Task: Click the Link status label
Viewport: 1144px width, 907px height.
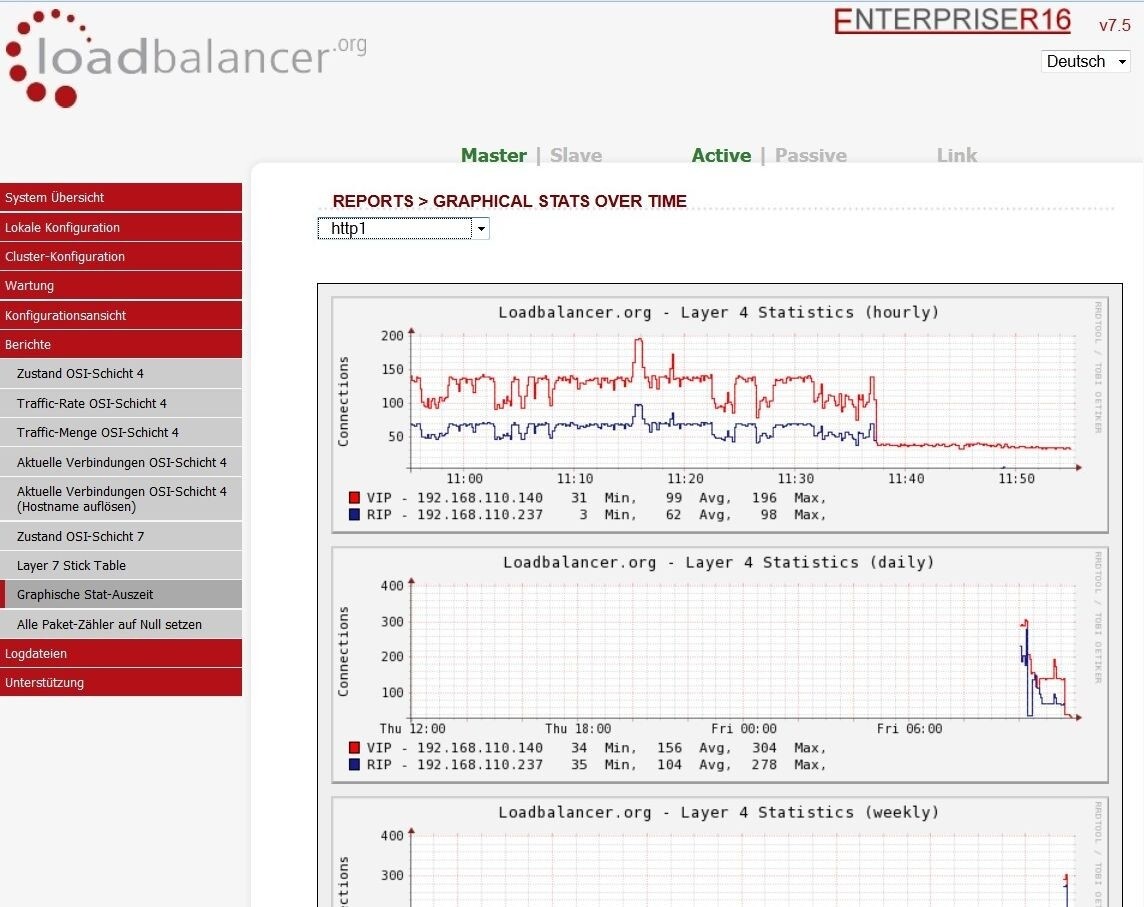Action: point(956,155)
